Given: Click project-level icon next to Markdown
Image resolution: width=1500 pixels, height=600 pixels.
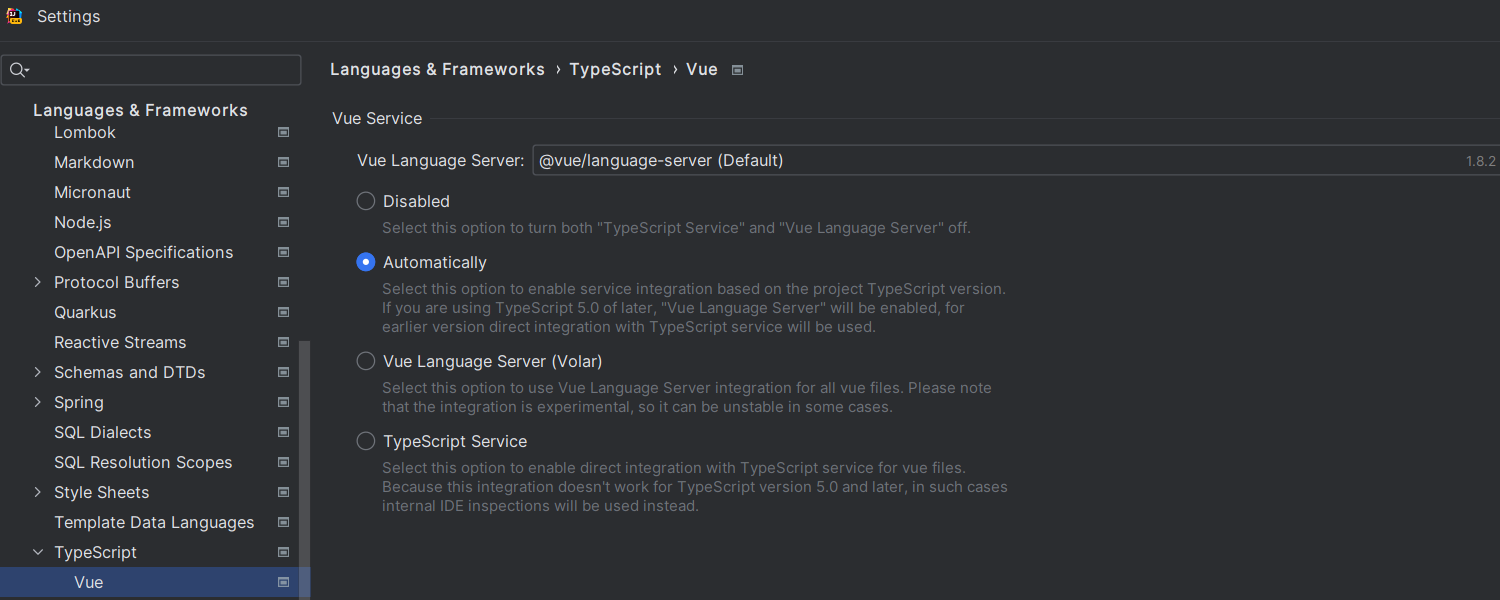Looking at the screenshot, I should click(x=283, y=162).
